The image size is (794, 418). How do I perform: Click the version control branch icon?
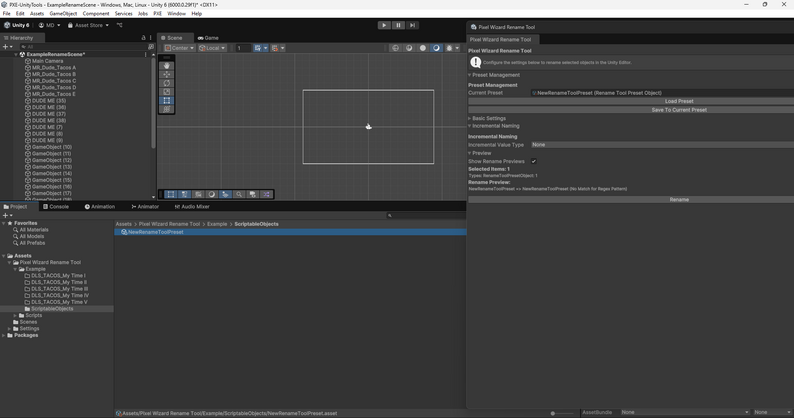120,25
